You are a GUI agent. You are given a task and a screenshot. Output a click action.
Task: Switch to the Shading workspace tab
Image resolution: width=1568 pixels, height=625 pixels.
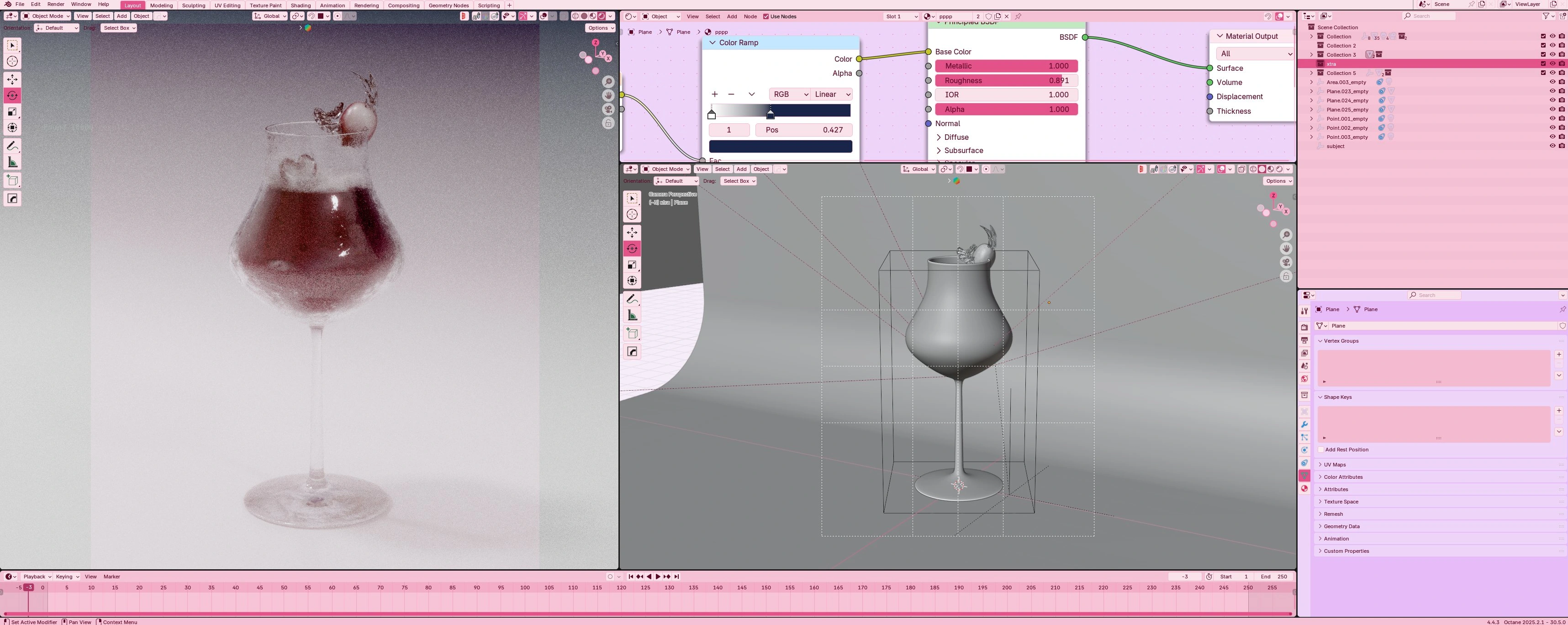pyautogui.click(x=300, y=5)
